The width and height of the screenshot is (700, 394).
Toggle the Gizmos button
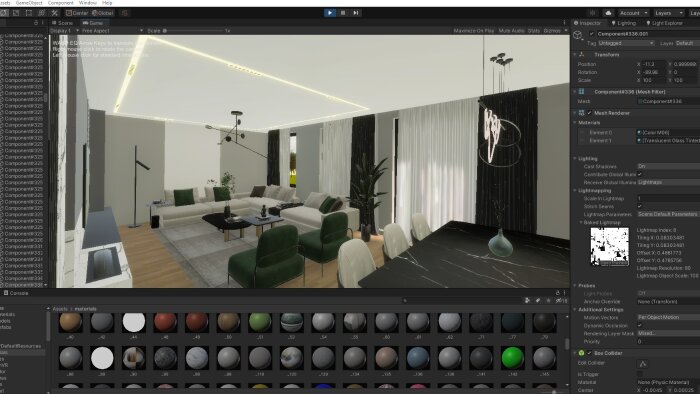pos(552,31)
